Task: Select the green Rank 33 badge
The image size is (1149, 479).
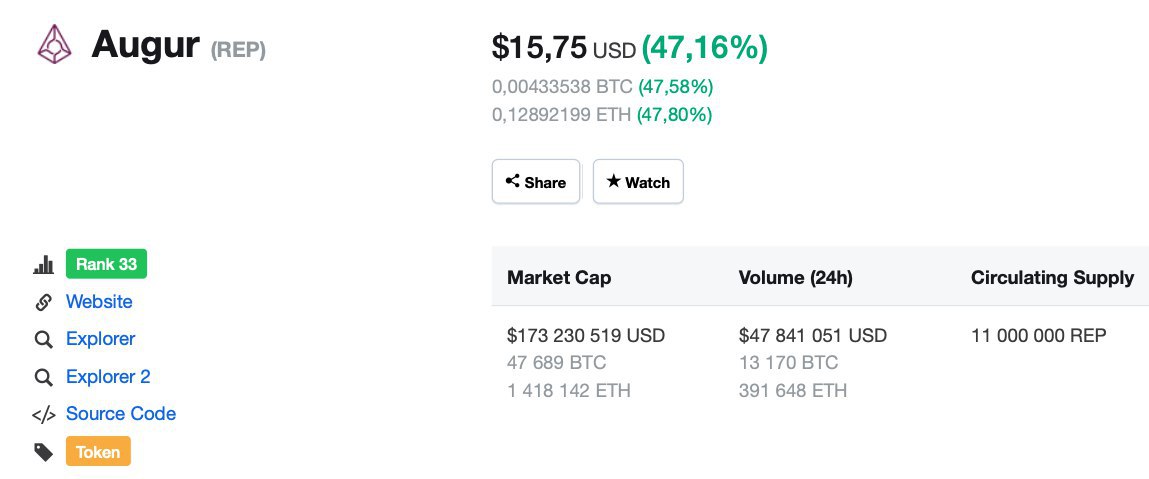Action: (x=106, y=264)
